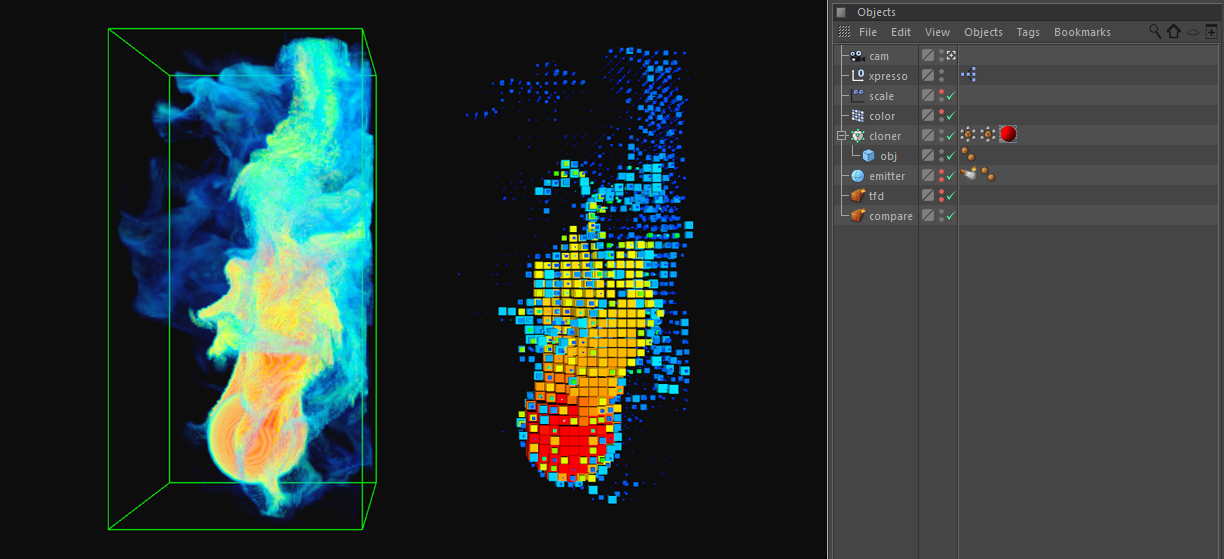Screen dimensions: 1224x559
Task: Open the Edit menu
Action: click(901, 32)
